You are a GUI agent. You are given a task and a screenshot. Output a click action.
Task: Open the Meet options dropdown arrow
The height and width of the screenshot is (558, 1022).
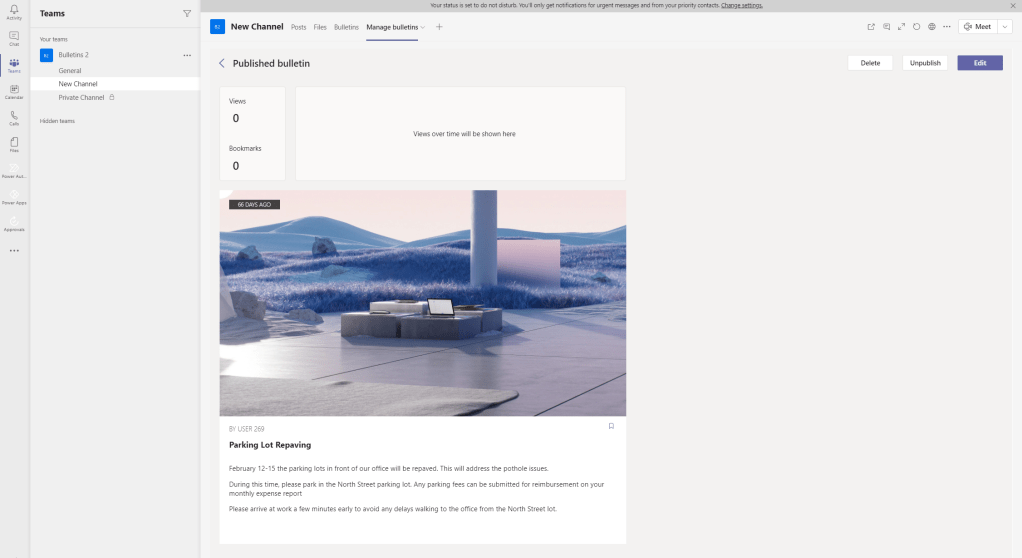[1005, 27]
